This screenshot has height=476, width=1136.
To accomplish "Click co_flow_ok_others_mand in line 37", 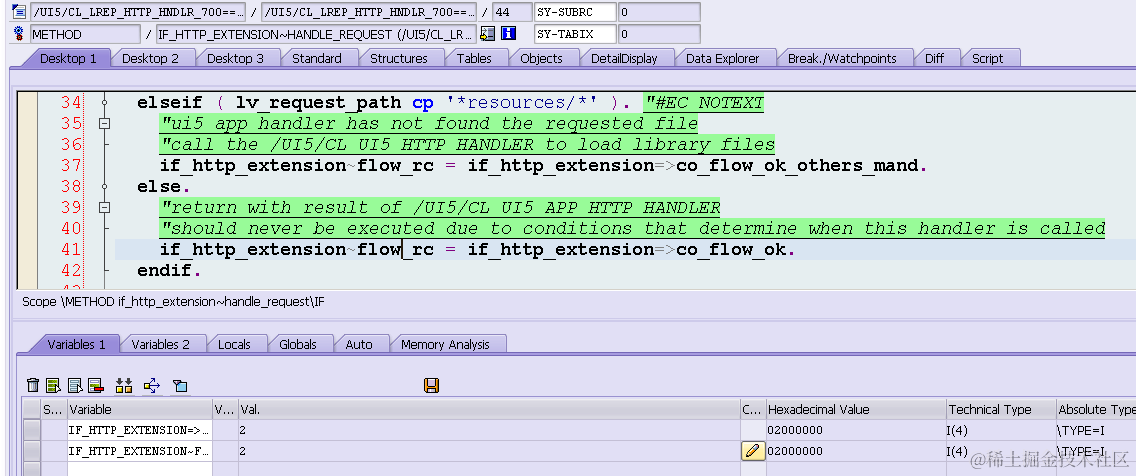I will pos(797,166).
